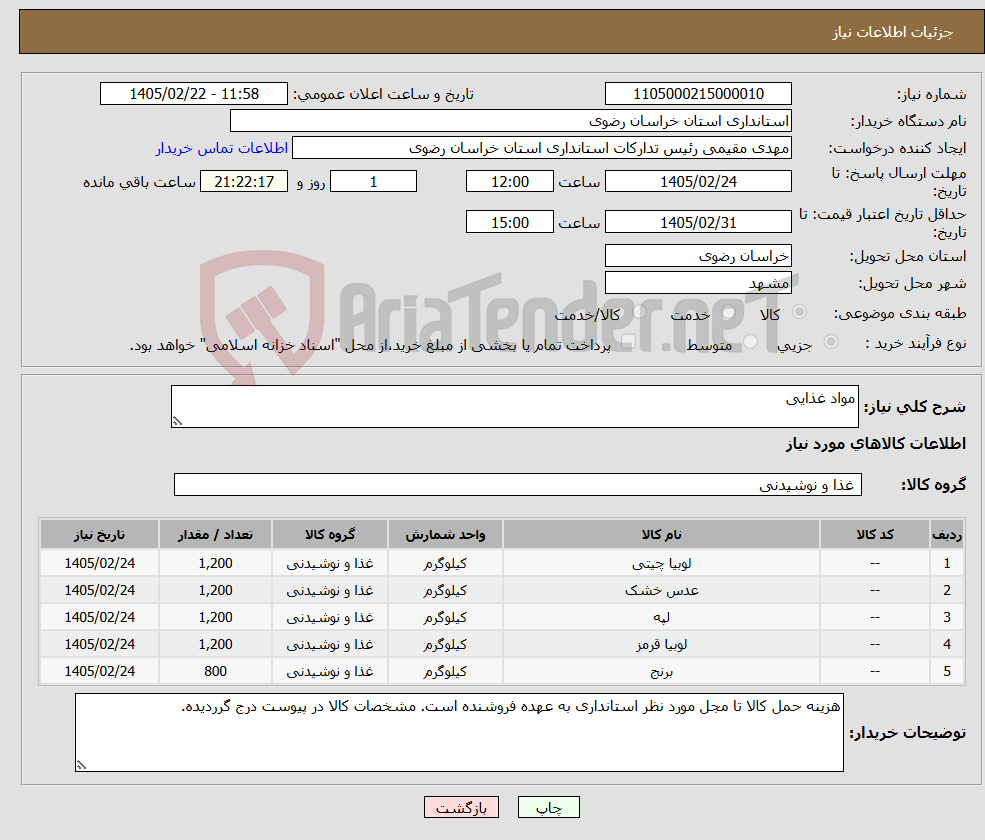
Task: Click the quantity 800 cell
Action: click(x=215, y=672)
